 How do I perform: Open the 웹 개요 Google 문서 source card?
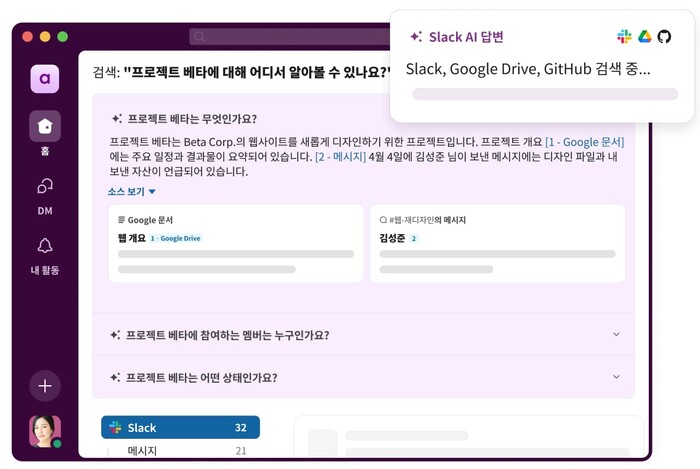pyautogui.click(x=236, y=244)
